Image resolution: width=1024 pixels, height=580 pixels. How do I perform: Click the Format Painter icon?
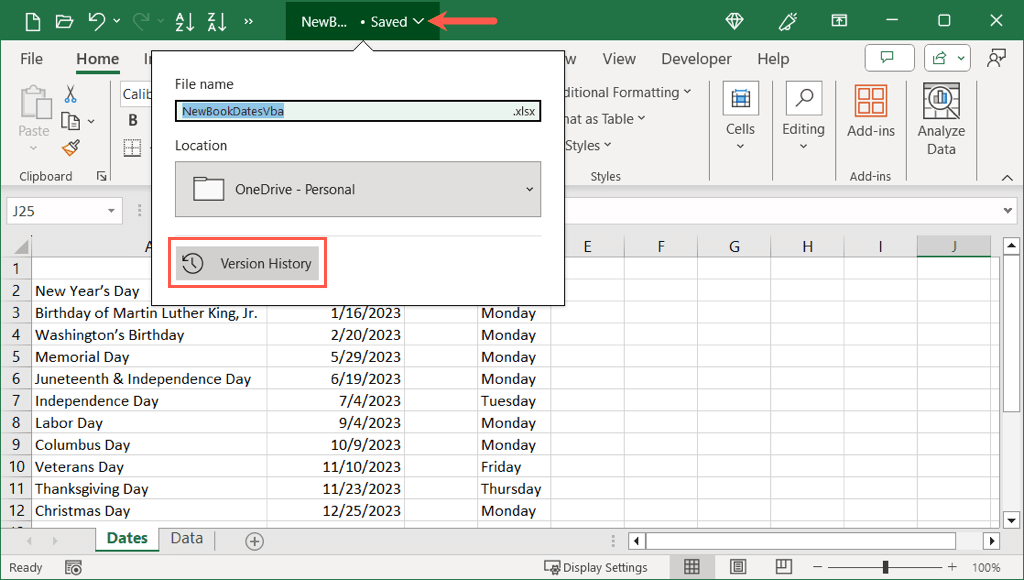tap(69, 148)
